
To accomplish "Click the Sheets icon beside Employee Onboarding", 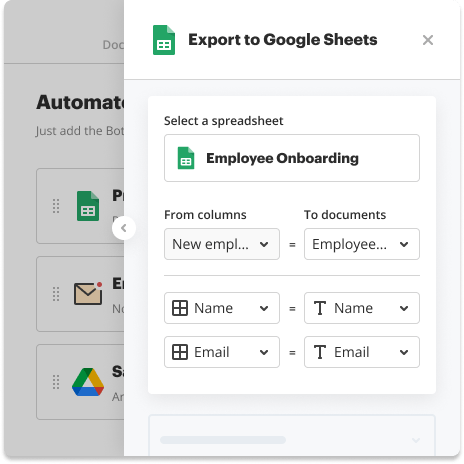I will [186, 158].
